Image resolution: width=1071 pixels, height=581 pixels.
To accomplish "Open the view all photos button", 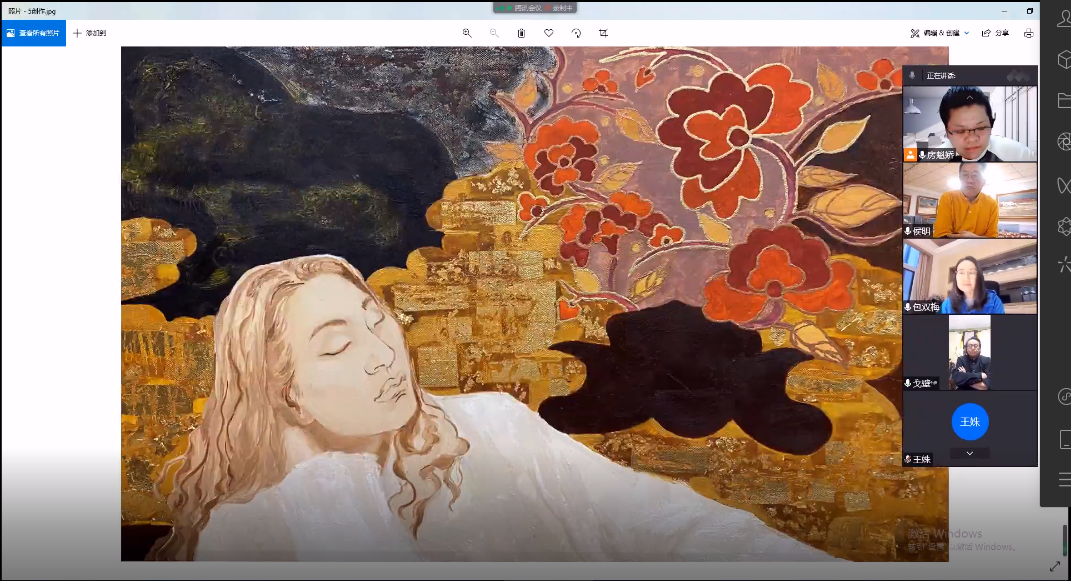I will pyautogui.click(x=33, y=33).
